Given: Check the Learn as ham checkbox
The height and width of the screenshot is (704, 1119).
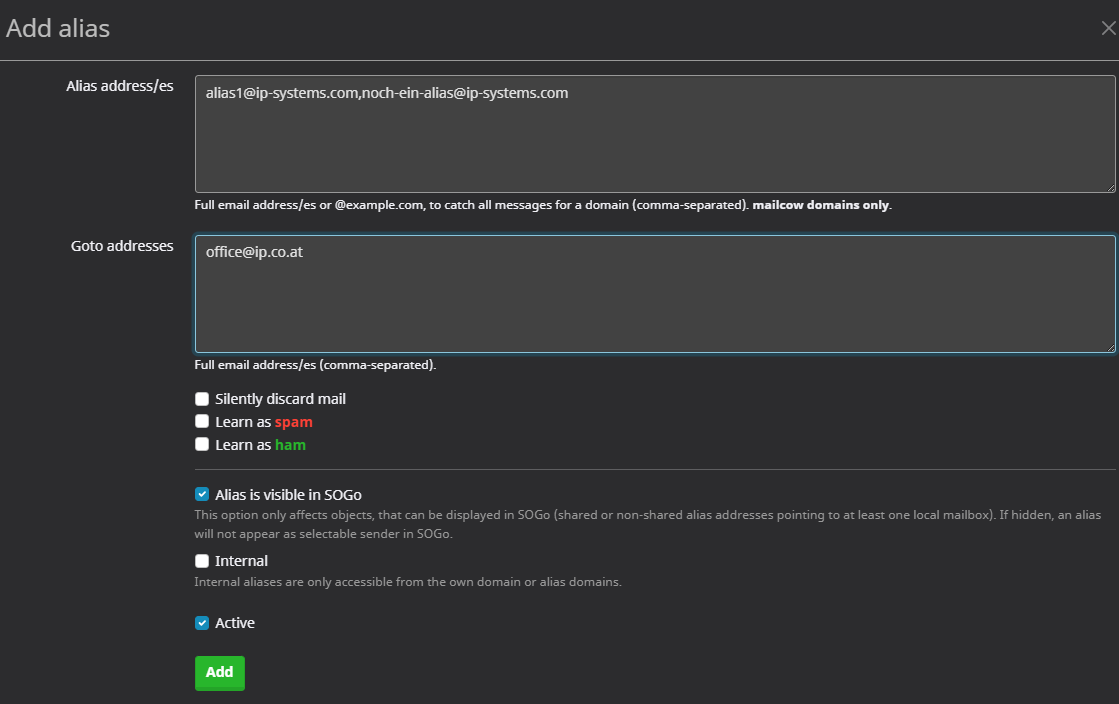Looking at the screenshot, I should [202, 445].
